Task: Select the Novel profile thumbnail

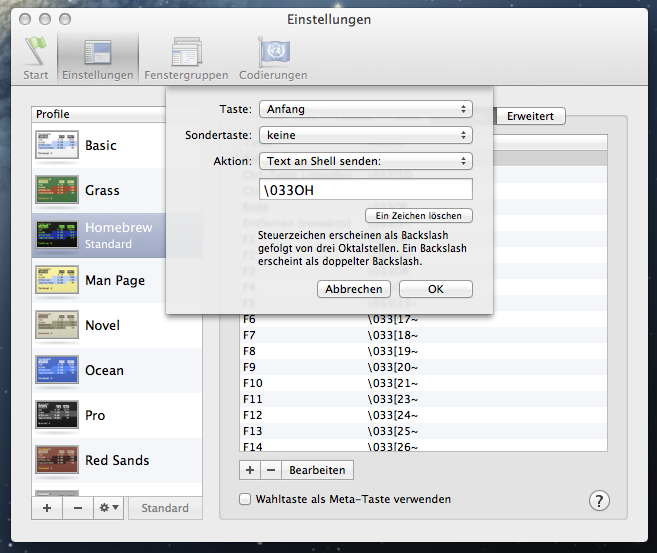Action: coord(57,325)
